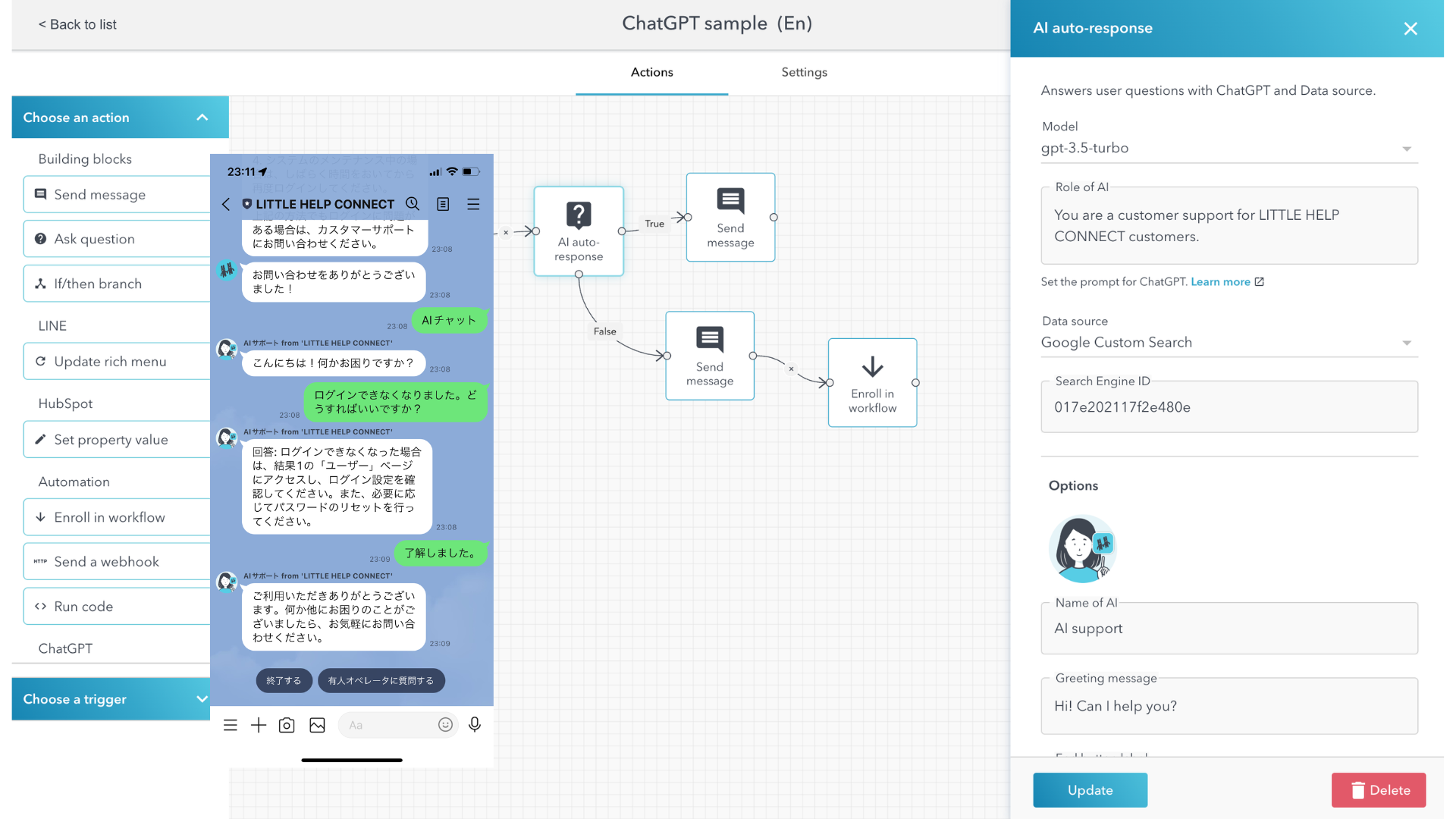The height and width of the screenshot is (819, 1456).
Task: Close the AI auto-response panel
Action: point(1410,29)
